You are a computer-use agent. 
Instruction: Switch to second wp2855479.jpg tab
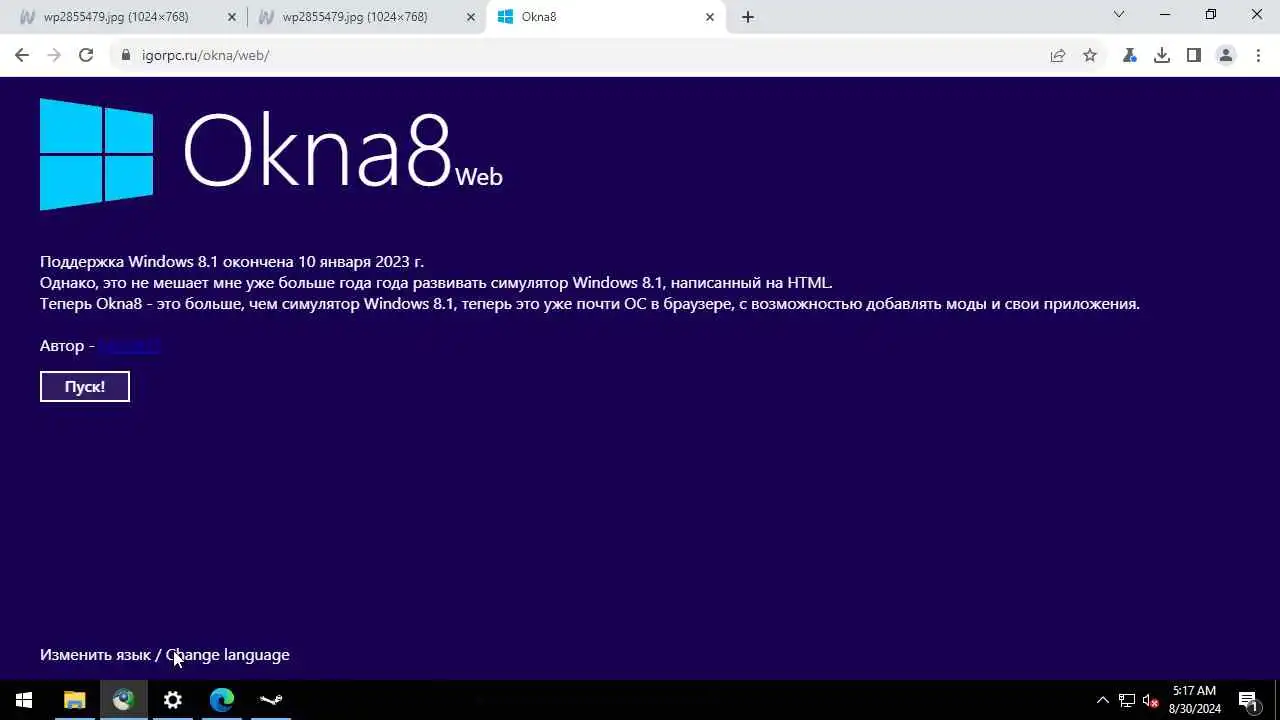[x=355, y=17]
